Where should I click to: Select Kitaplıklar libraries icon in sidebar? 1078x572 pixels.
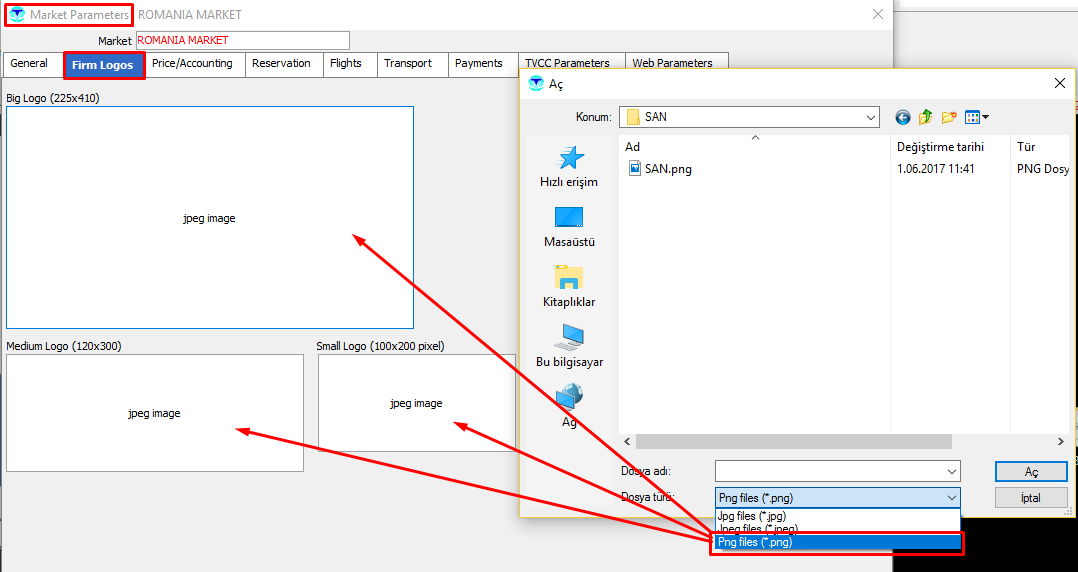(x=568, y=278)
